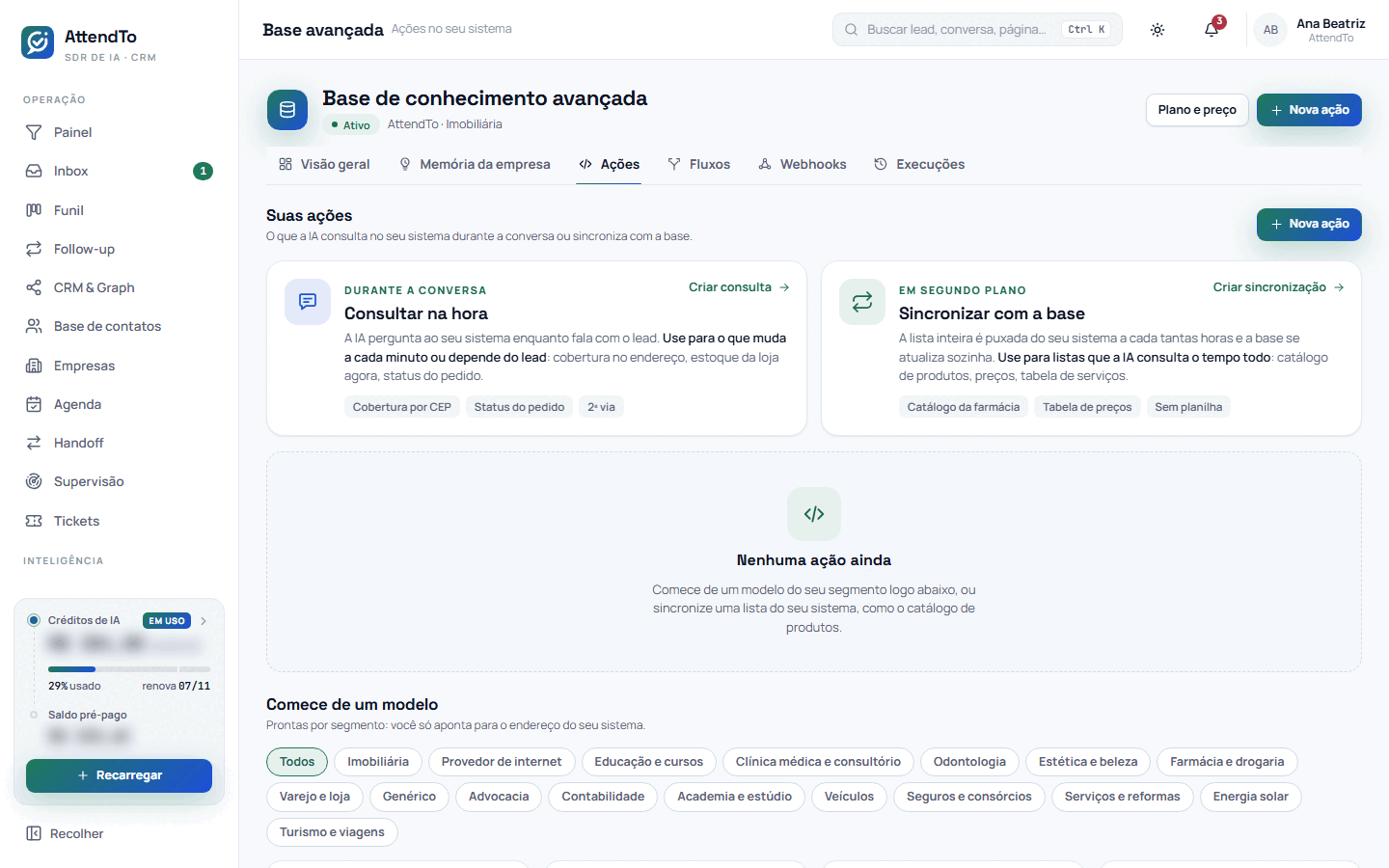Click the Inbox unread badge
The image size is (1389, 868).
(203, 171)
